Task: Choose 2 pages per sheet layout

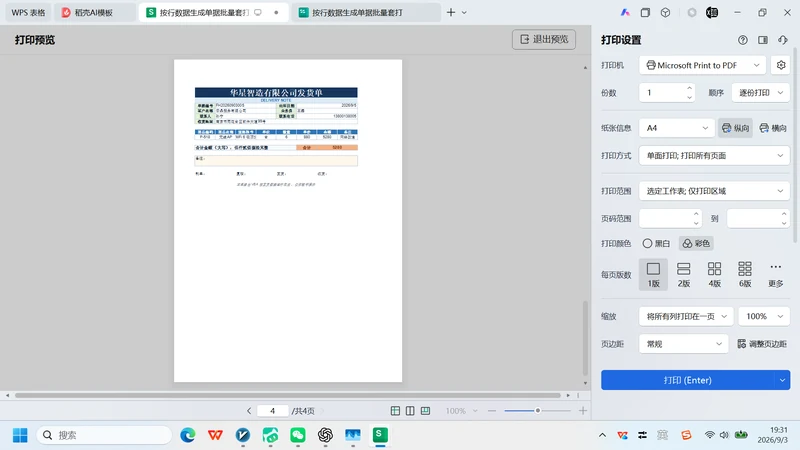Action: (684, 274)
